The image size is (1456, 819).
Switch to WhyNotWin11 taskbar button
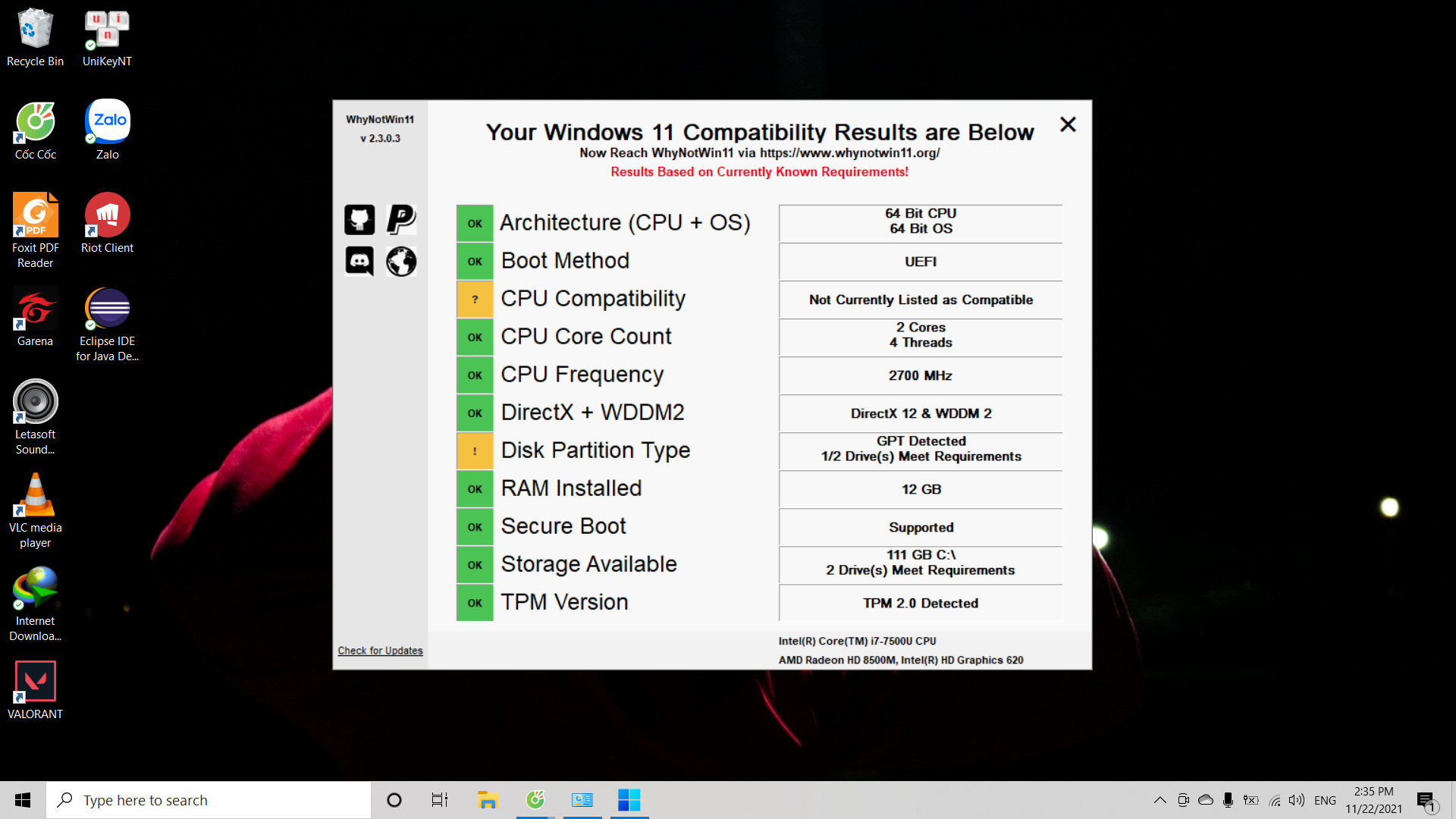(629, 800)
